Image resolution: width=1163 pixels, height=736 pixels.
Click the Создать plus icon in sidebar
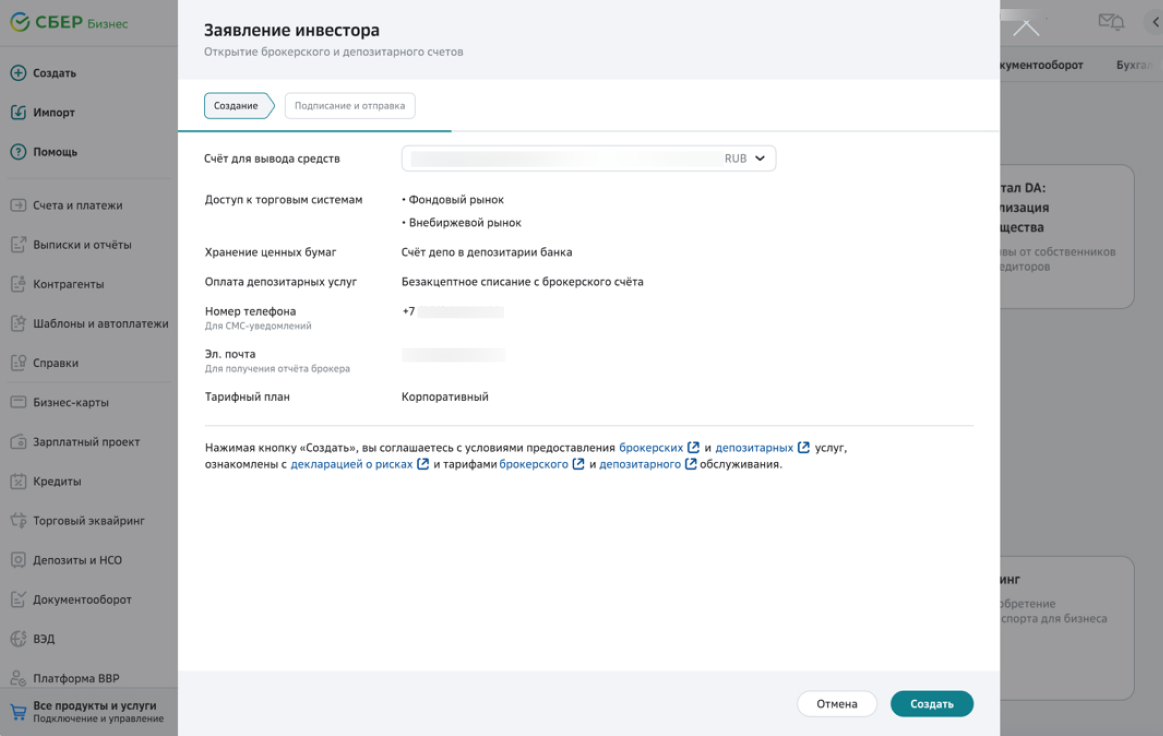(18, 73)
